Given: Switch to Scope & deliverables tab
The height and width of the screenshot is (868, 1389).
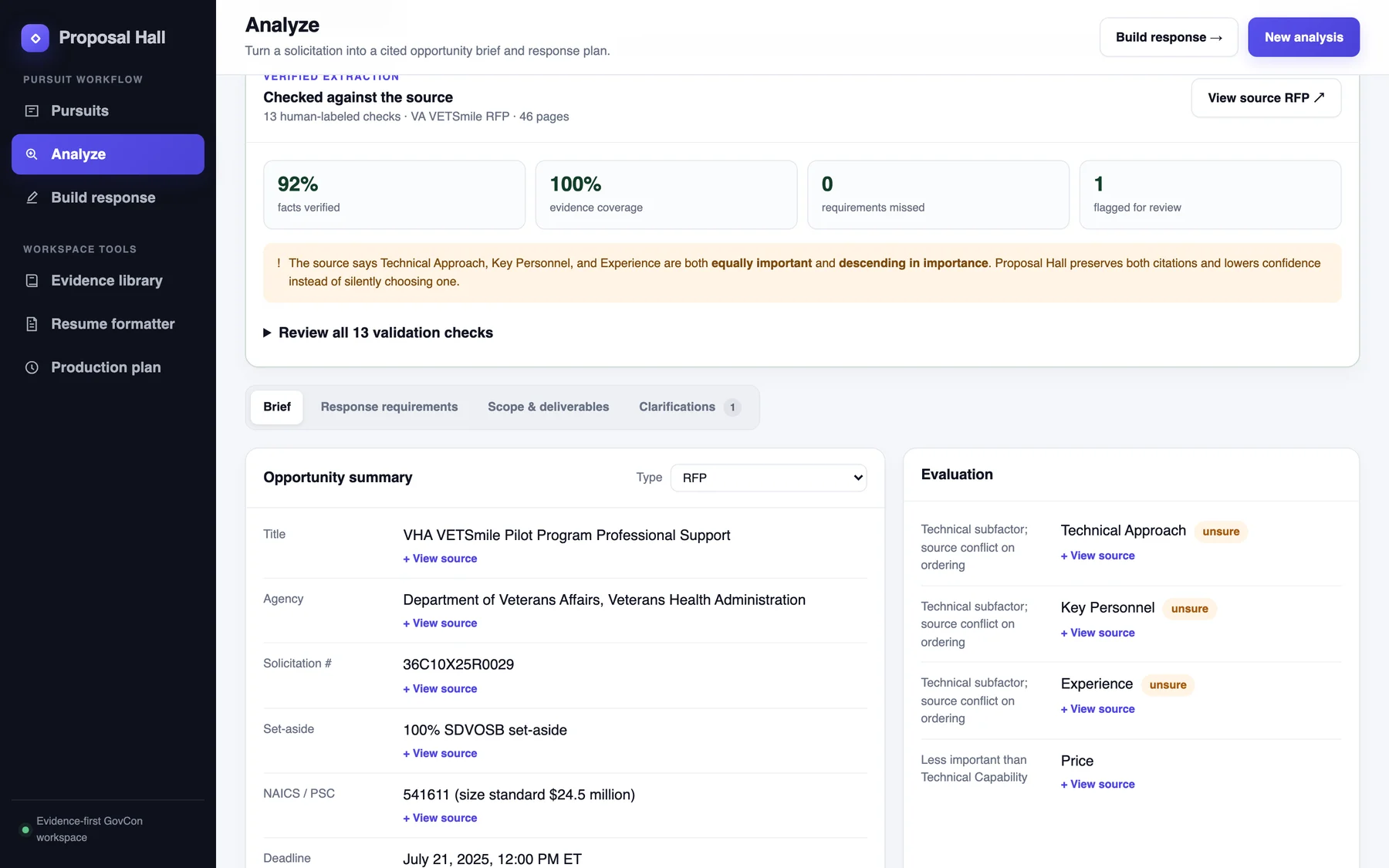Looking at the screenshot, I should click(x=548, y=407).
